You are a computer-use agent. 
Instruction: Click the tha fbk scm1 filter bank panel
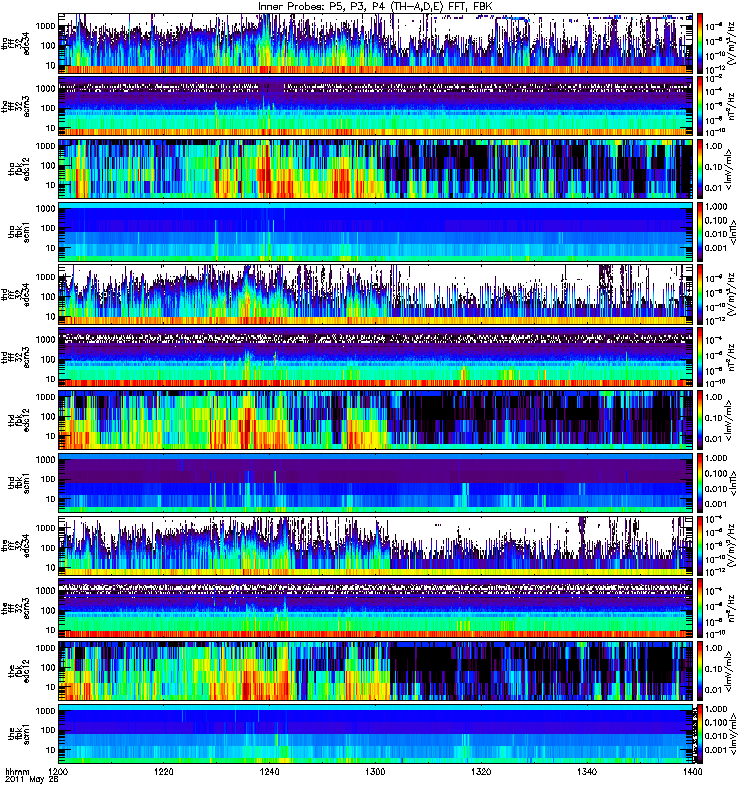(x=376, y=232)
